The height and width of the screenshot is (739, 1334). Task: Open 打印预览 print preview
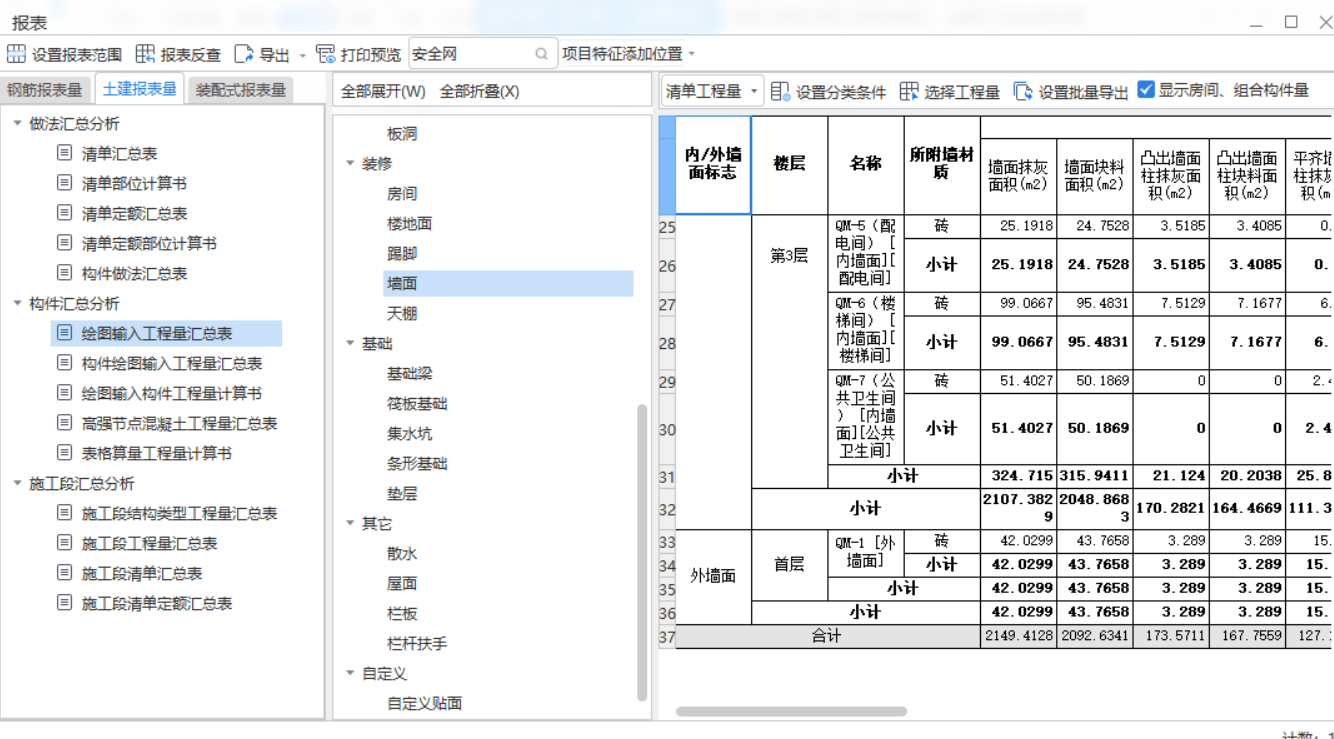pyautogui.click(x=358, y=54)
